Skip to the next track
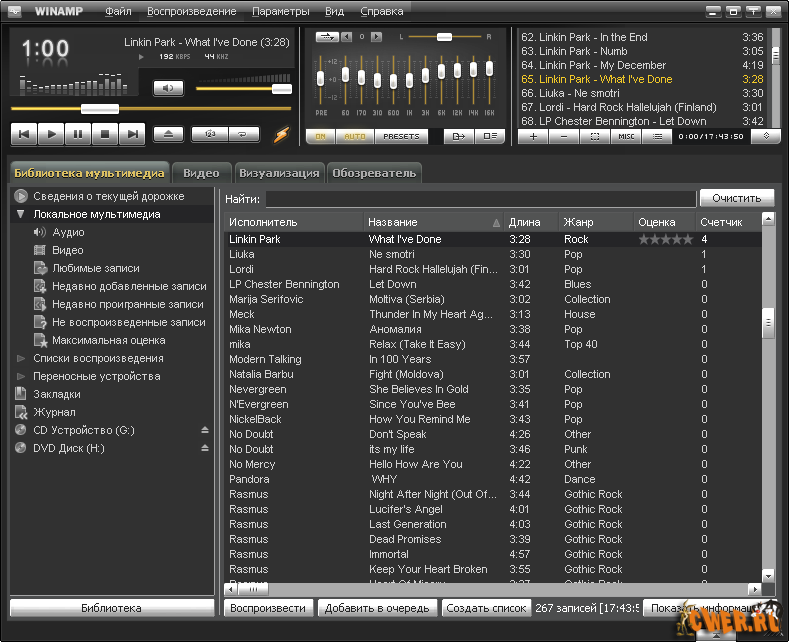 tap(132, 133)
